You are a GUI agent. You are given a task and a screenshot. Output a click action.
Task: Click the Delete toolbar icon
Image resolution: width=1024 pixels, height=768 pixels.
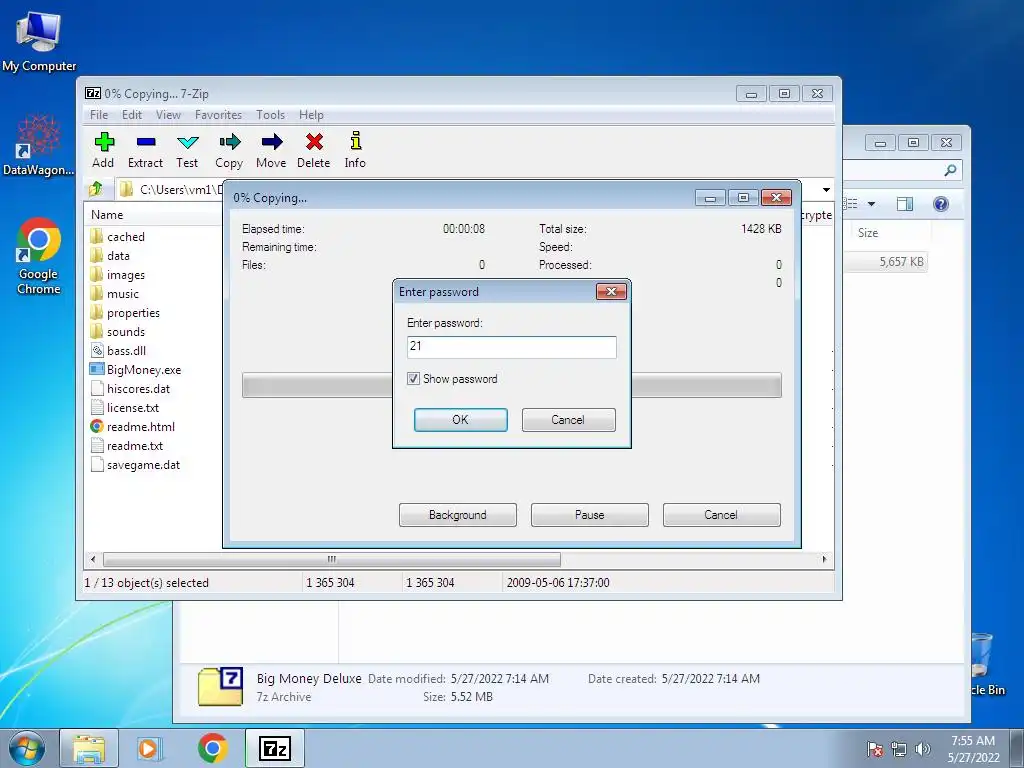(x=314, y=142)
